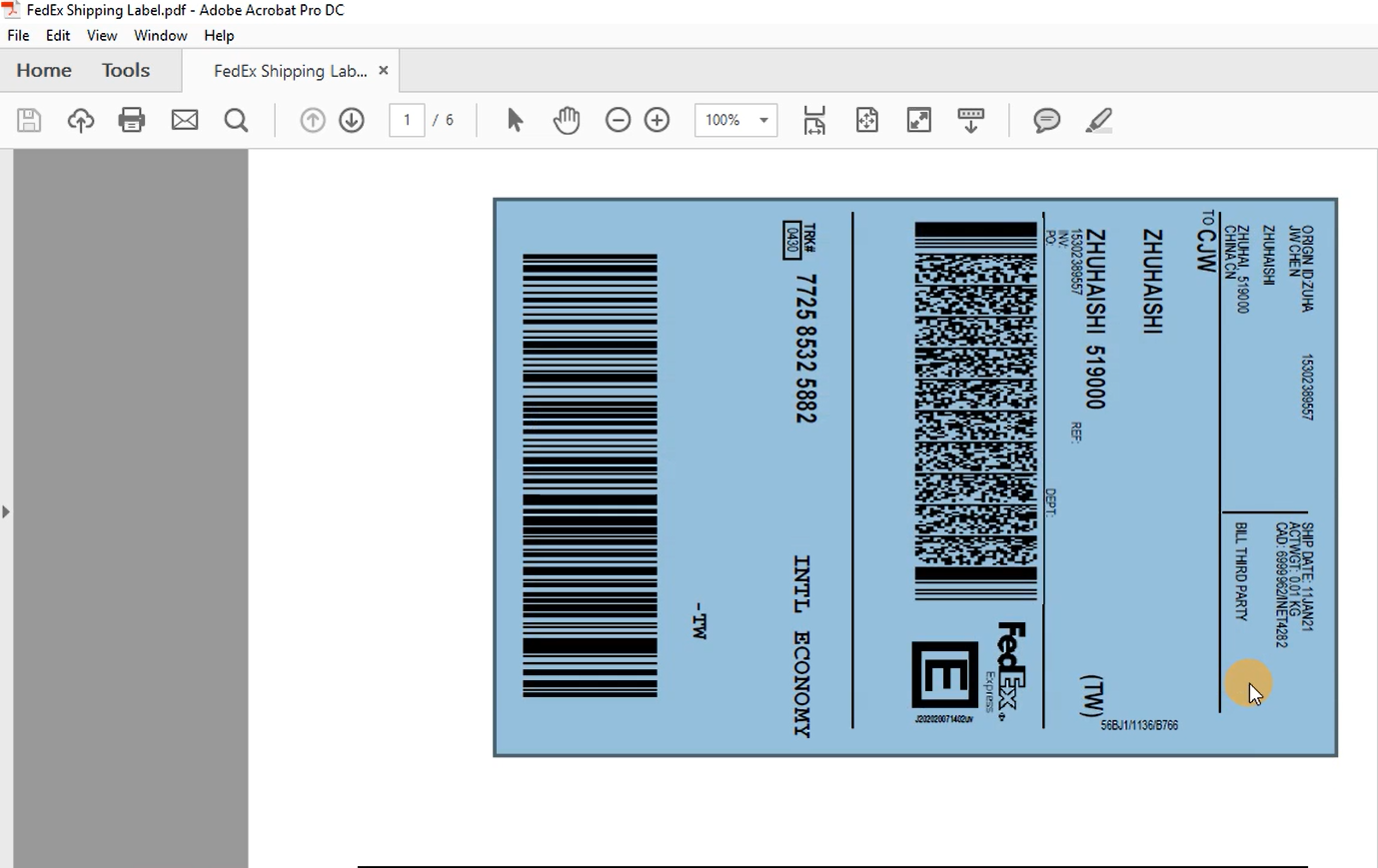Print the document with printer icon
This screenshot has height=868, width=1378.
pyautogui.click(x=132, y=121)
